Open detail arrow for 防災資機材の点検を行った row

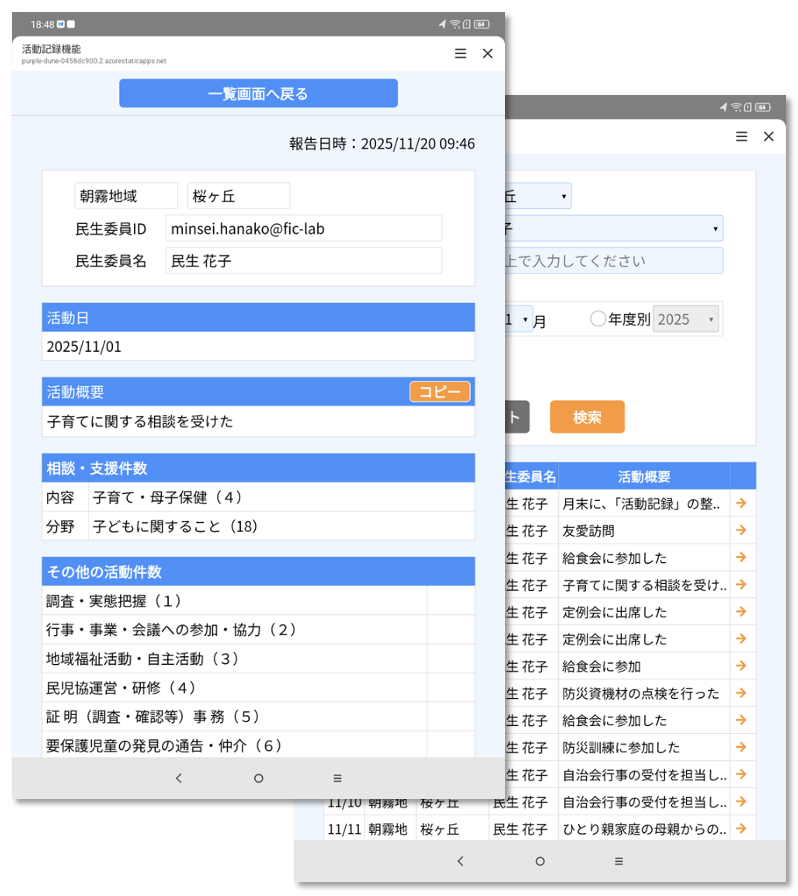pos(741,693)
